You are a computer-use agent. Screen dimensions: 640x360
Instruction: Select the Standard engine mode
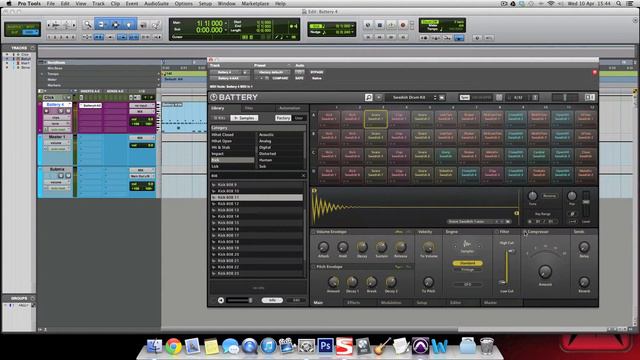[467, 263]
